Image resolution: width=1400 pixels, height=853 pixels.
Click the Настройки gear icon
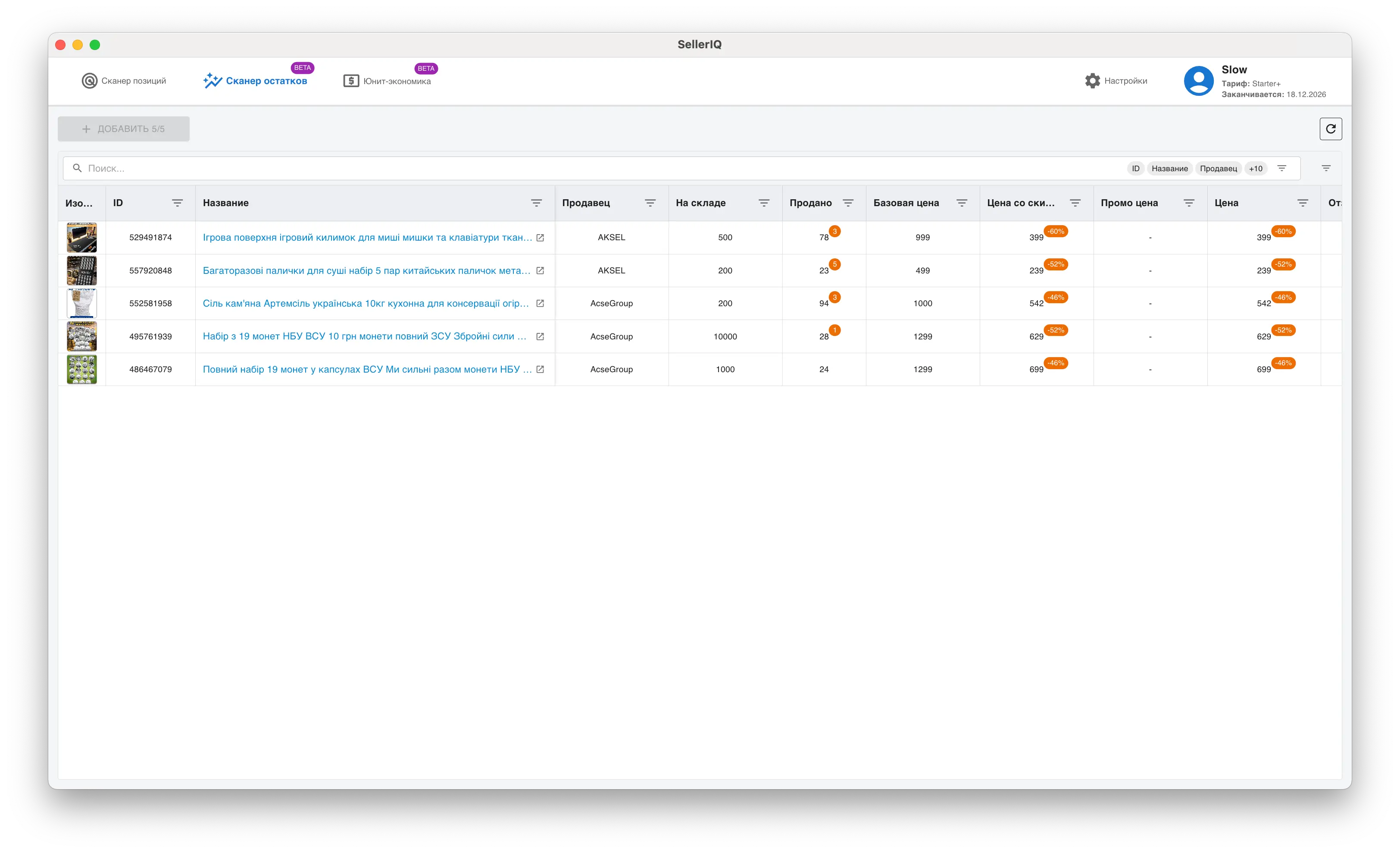click(x=1092, y=81)
